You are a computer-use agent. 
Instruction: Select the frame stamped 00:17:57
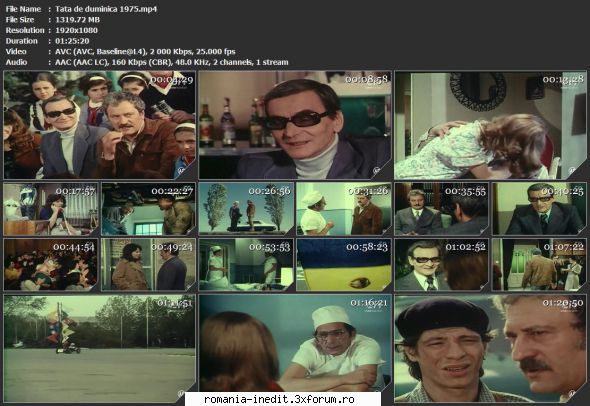coord(51,209)
